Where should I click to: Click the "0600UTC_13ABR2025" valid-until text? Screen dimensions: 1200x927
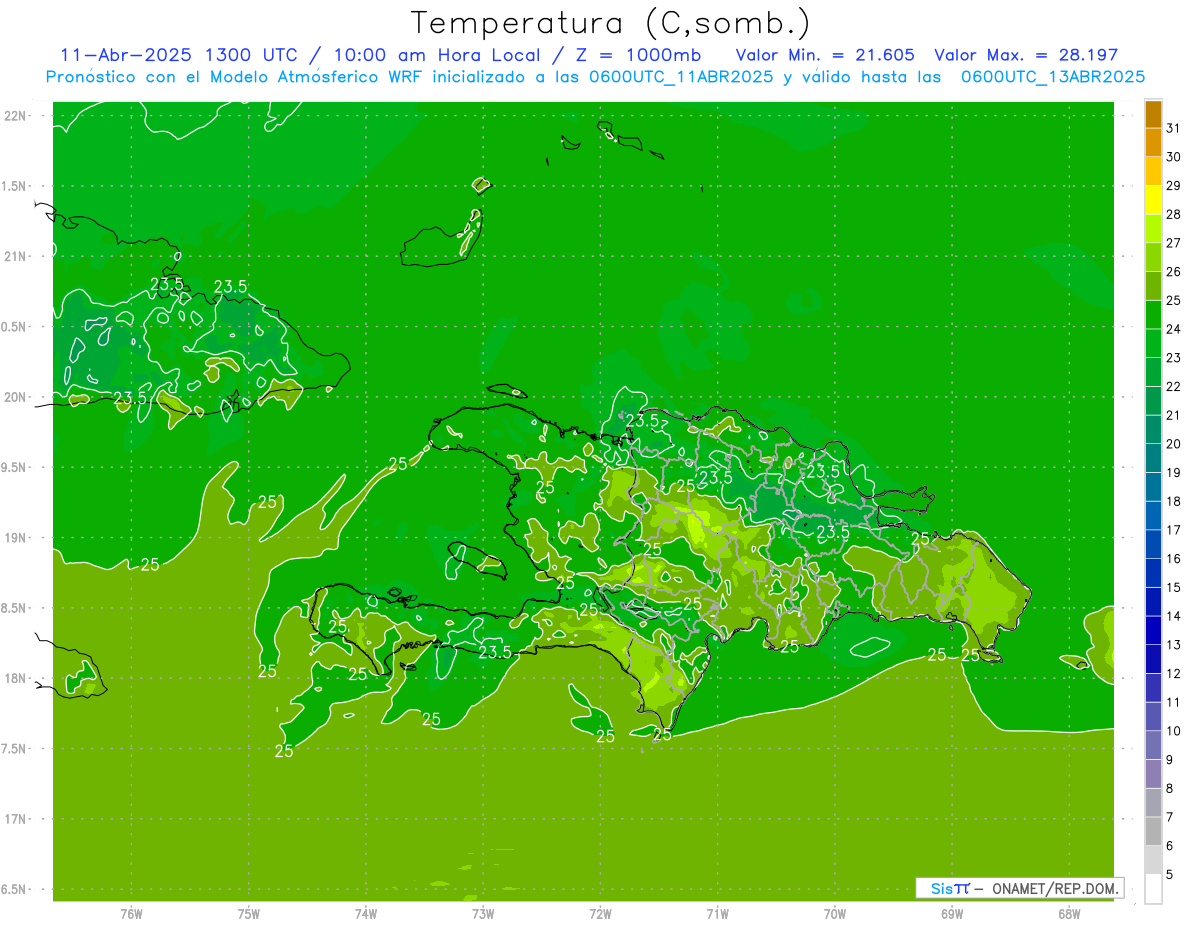(x=1052, y=77)
